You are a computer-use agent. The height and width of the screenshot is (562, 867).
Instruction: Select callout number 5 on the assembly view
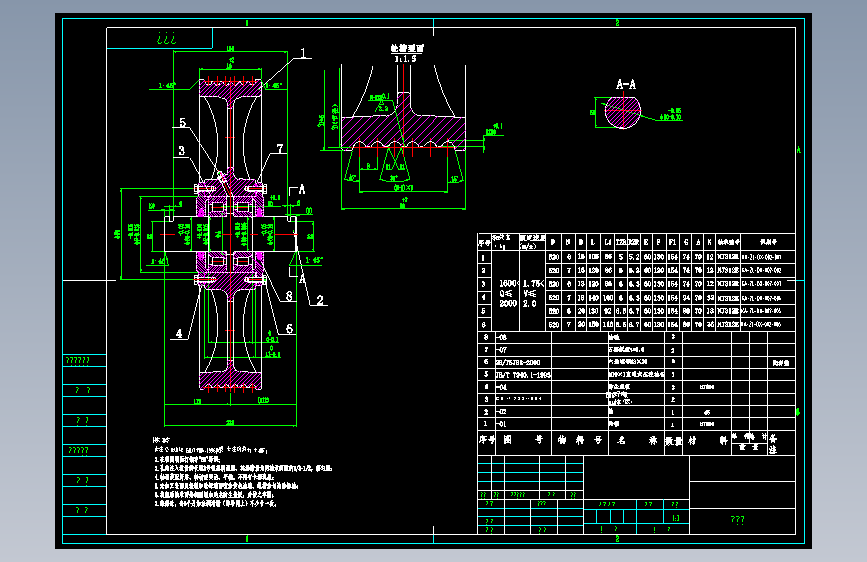[182, 123]
